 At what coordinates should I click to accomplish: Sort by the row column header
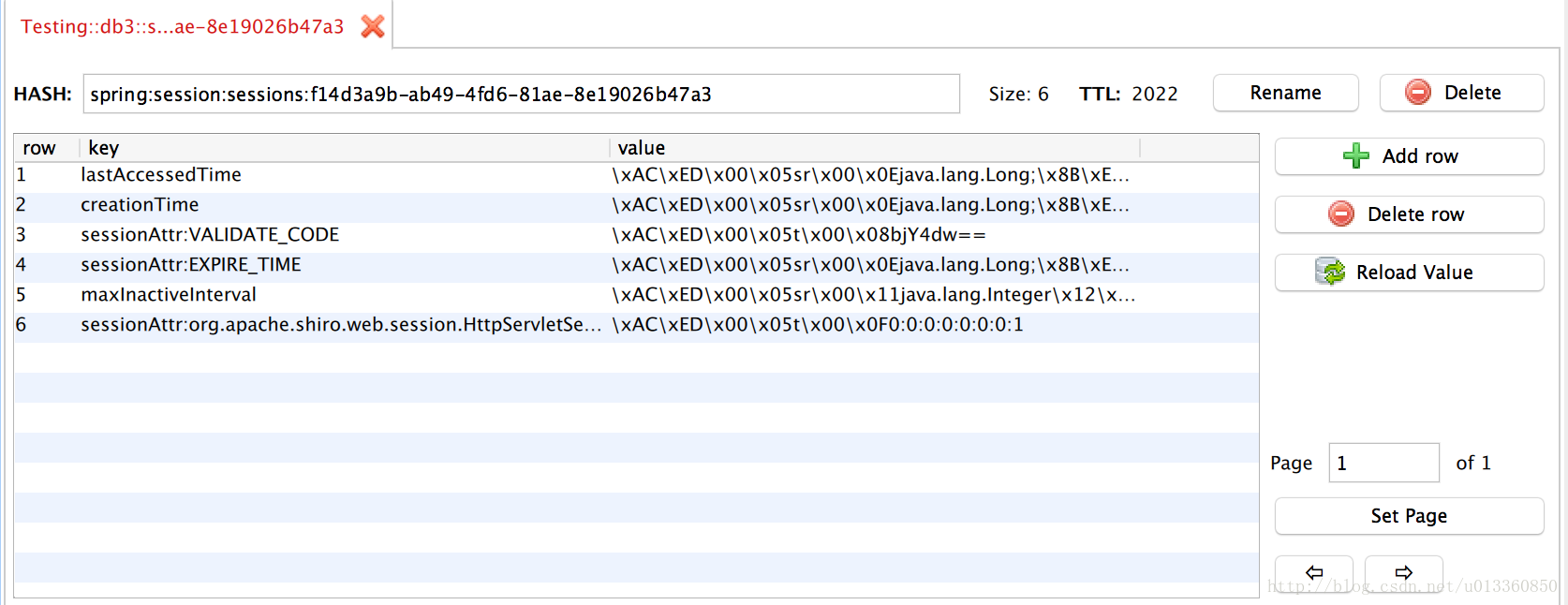(46, 148)
